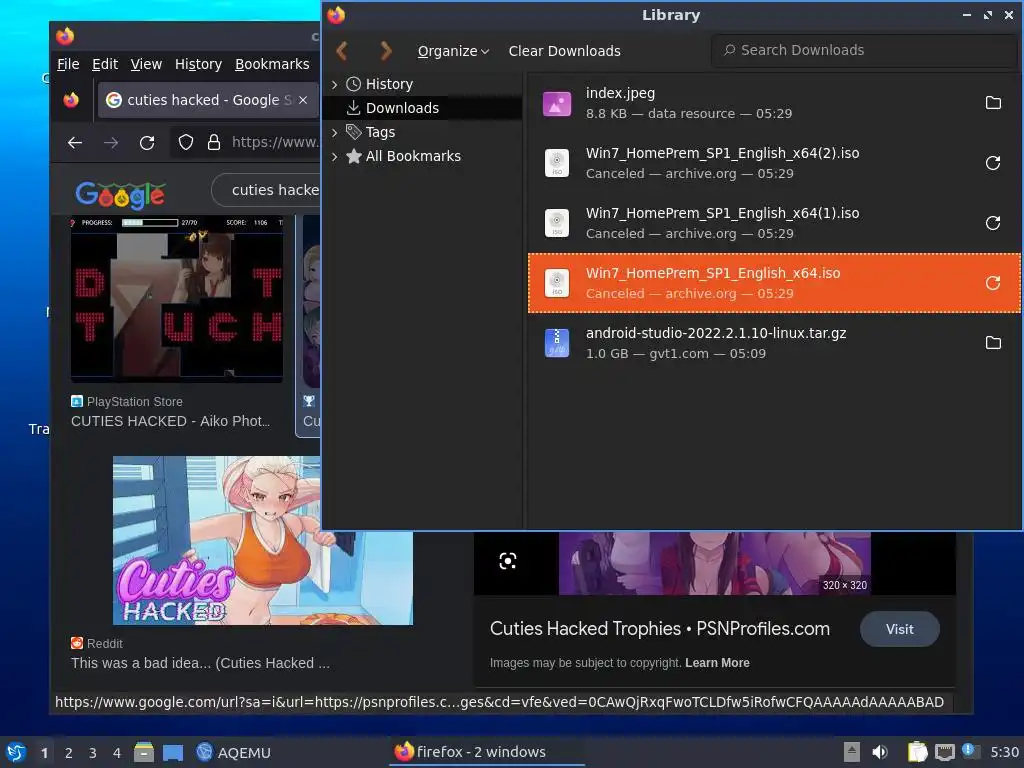The width and height of the screenshot is (1024, 768).
Task: Open the File menu in Firefox
Action: click(68, 64)
